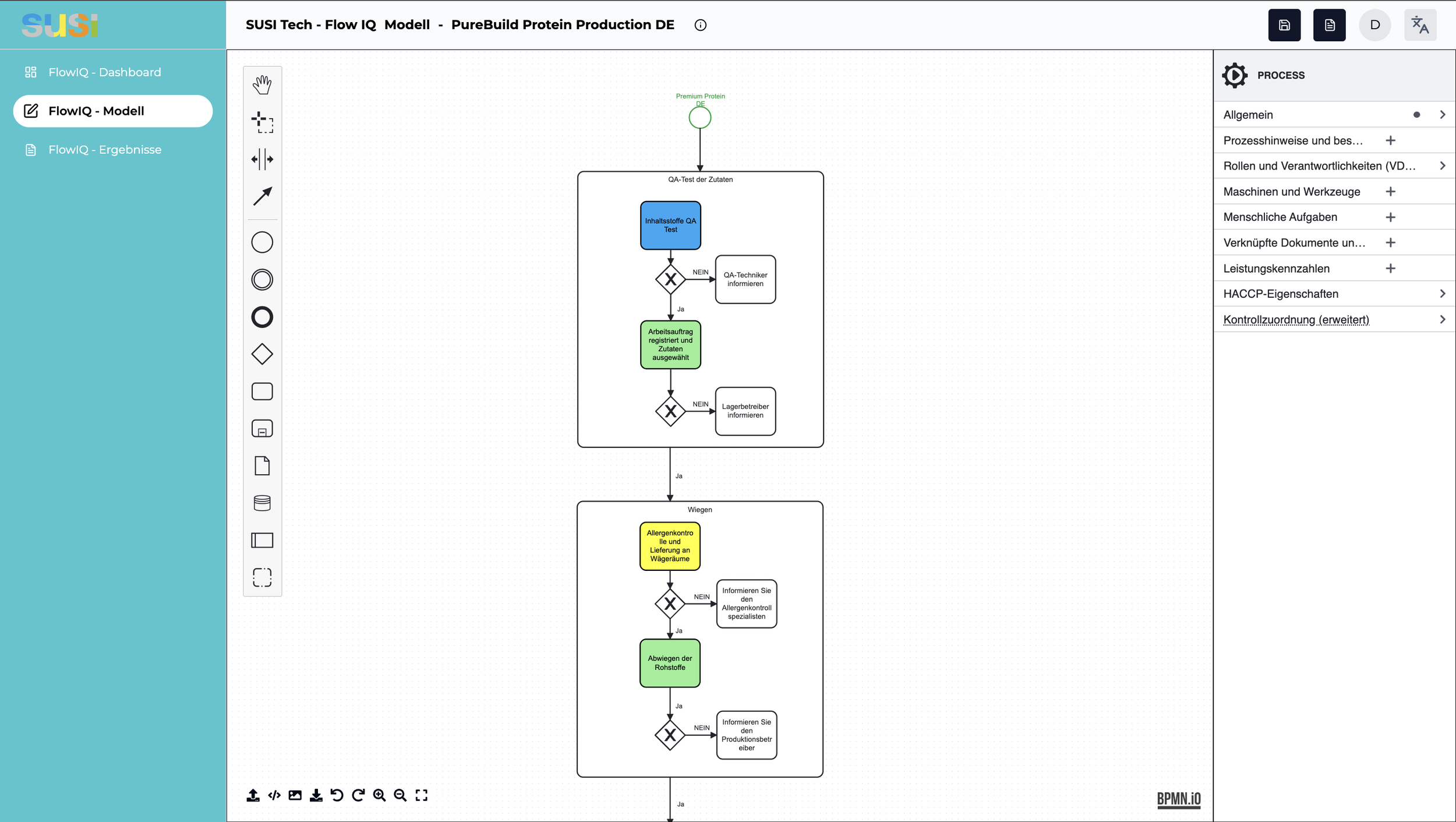1456x822 pixels.
Task: Zoom out of the diagram
Action: [x=400, y=795]
